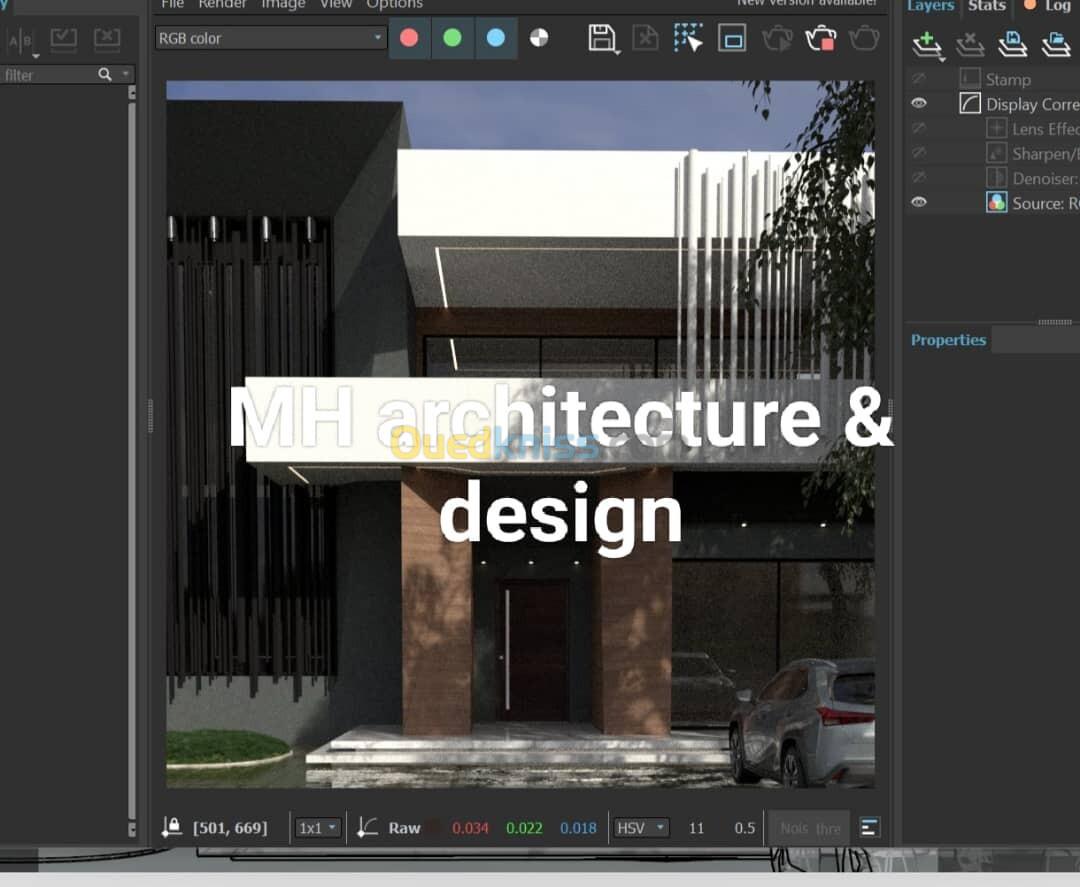This screenshot has height=887, width=1080.
Task: Hide the Display Correction layer
Action: pyautogui.click(x=919, y=104)
